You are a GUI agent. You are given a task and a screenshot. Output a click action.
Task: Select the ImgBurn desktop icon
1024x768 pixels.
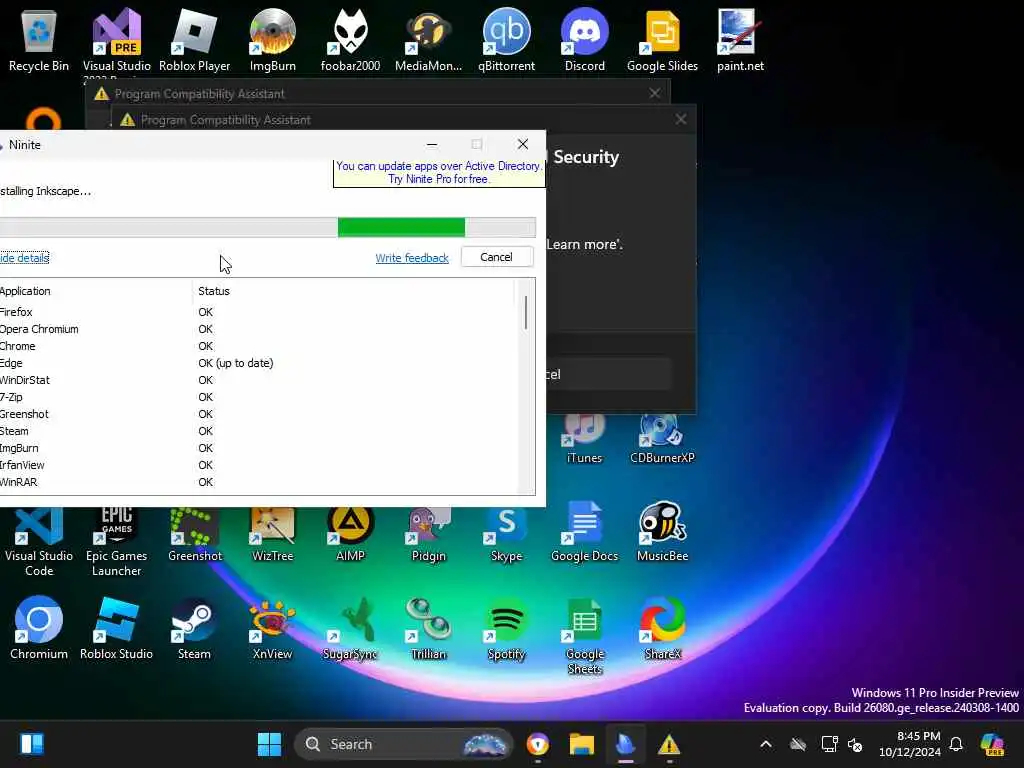[272, 39]
